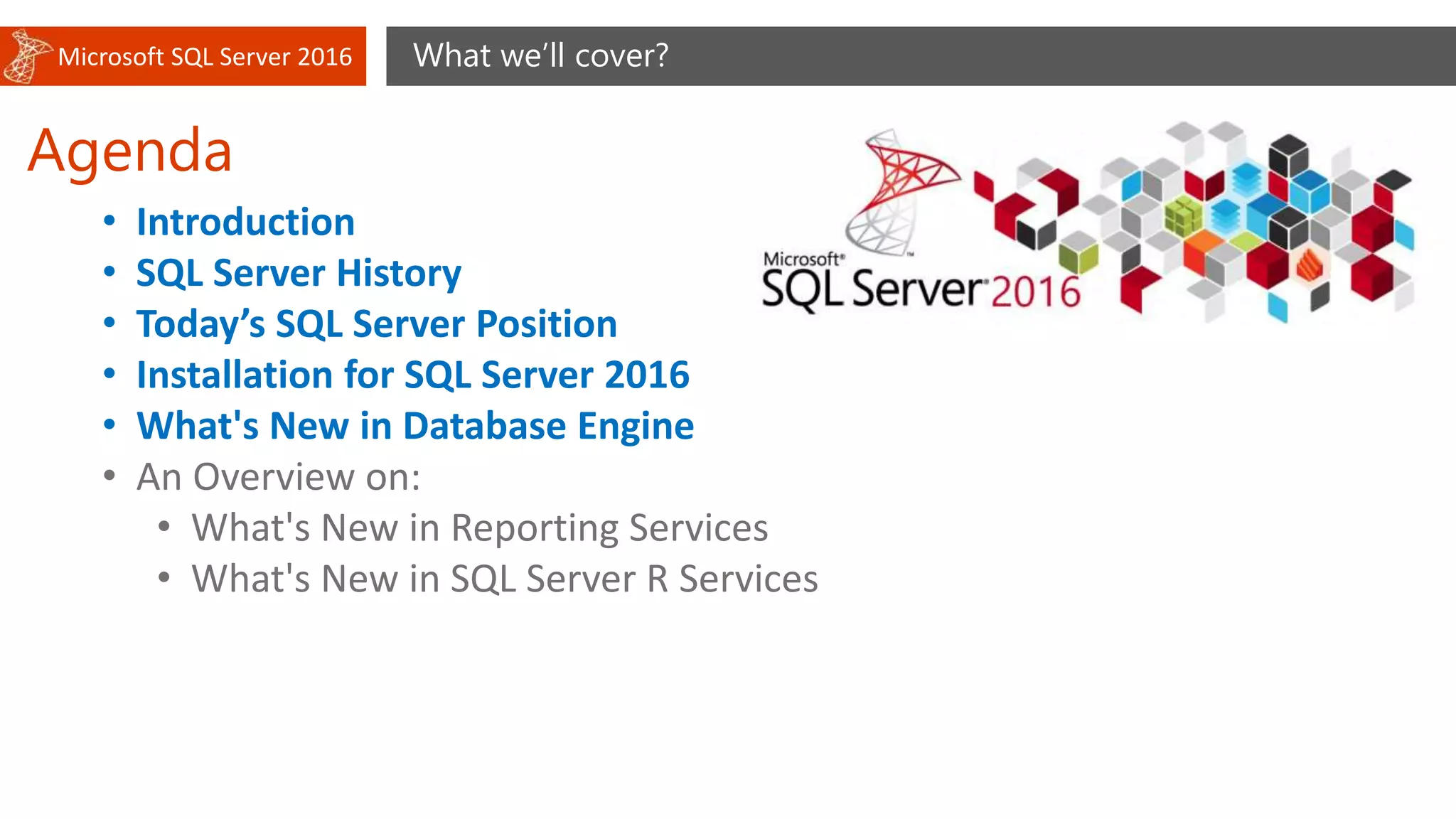Select What's New in Reporting Services sub-bullet
The image size is (1456, 819).
pos(480,528)
